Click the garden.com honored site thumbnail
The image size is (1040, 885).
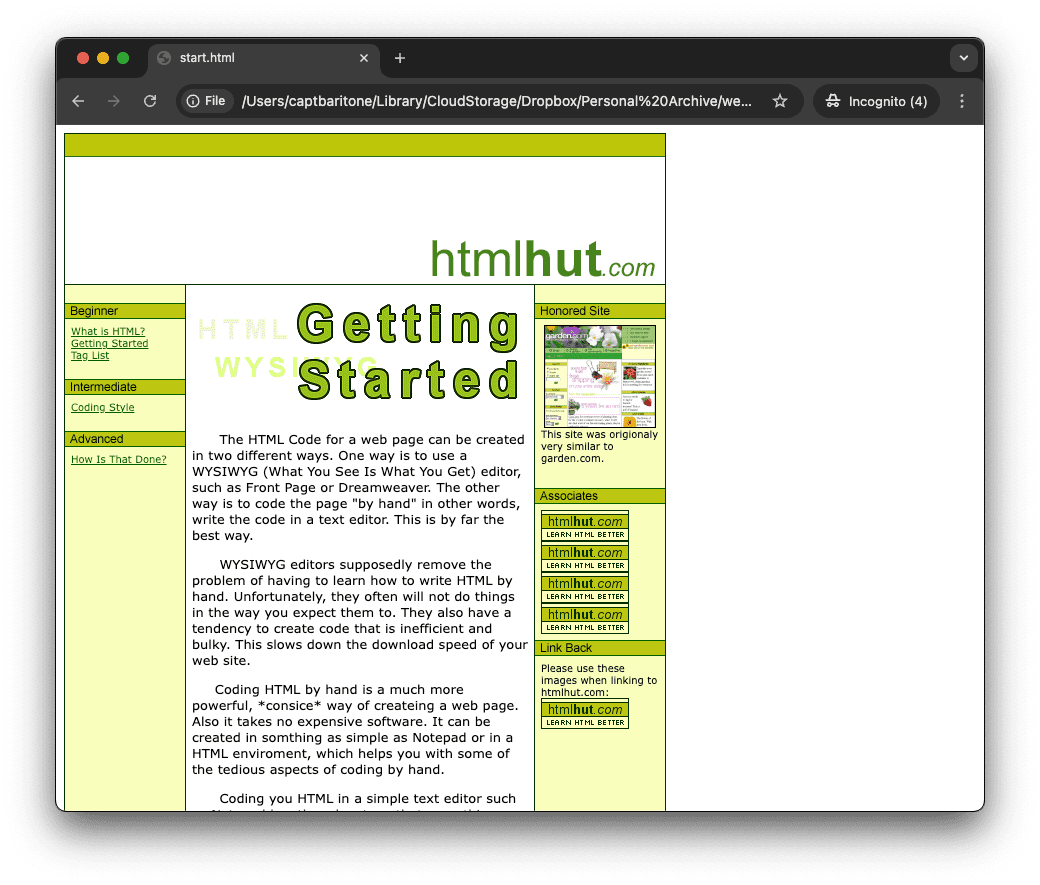click(x=599, y=376)
